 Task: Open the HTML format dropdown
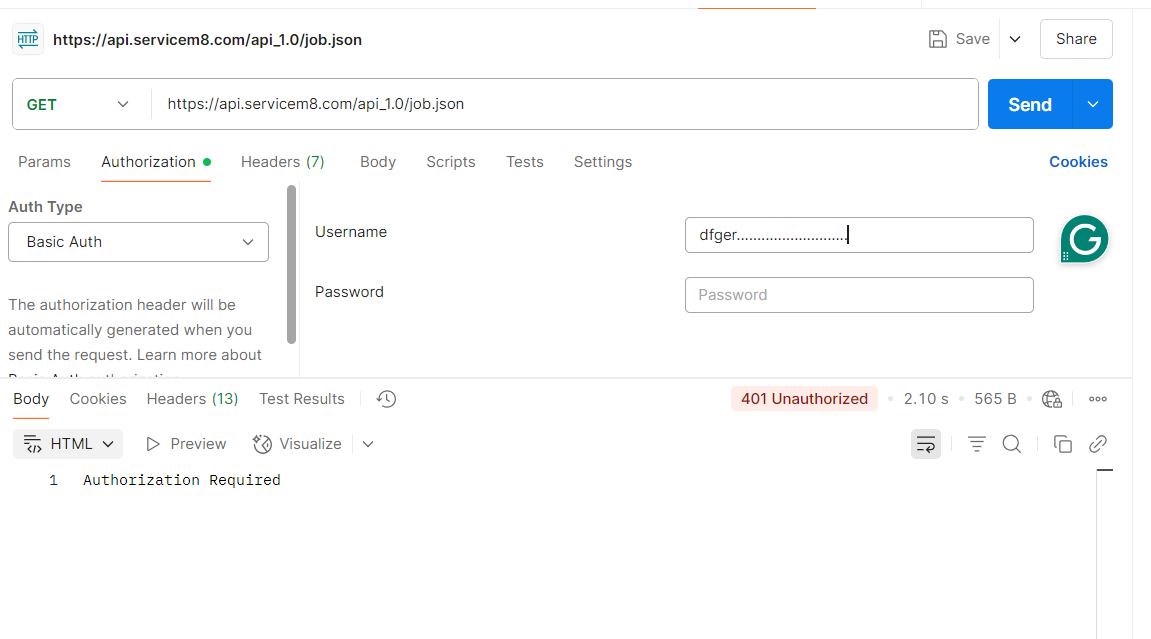[x=68, y=444]
